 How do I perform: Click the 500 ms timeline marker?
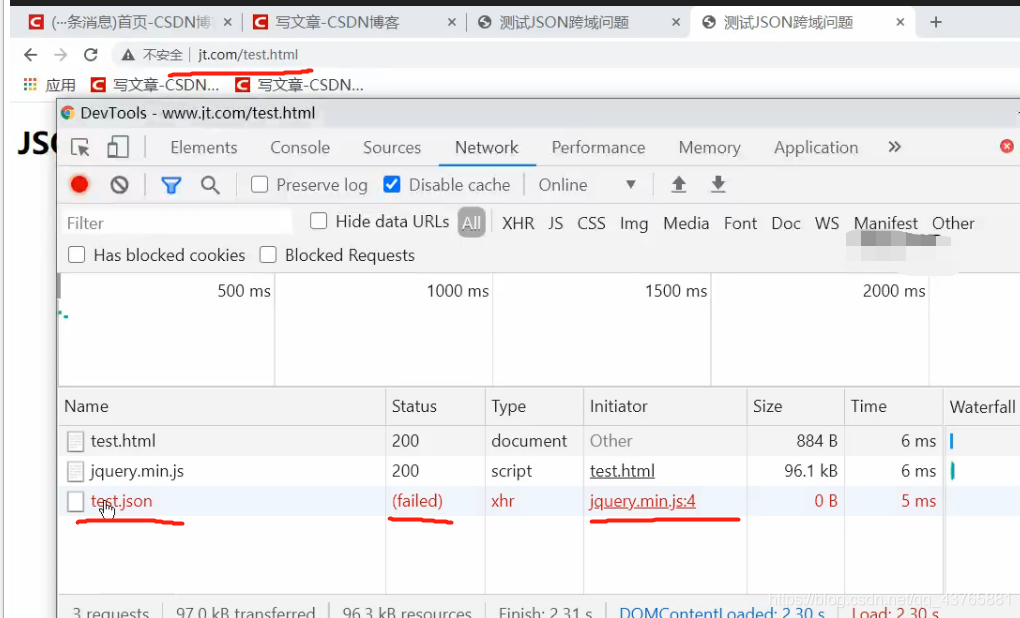click(244, 291)
